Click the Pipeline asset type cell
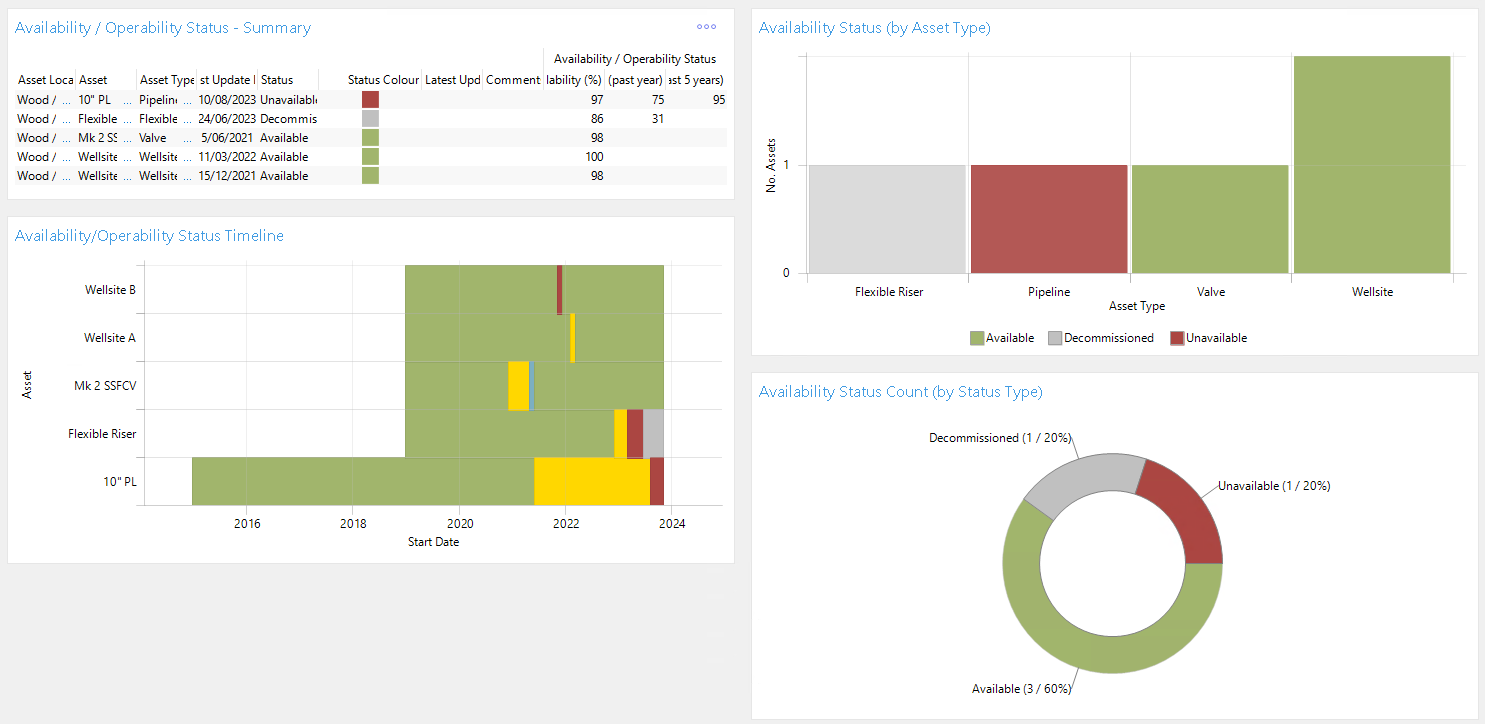Viewport: 1485px width, 724px height. (x=158, y=100)
